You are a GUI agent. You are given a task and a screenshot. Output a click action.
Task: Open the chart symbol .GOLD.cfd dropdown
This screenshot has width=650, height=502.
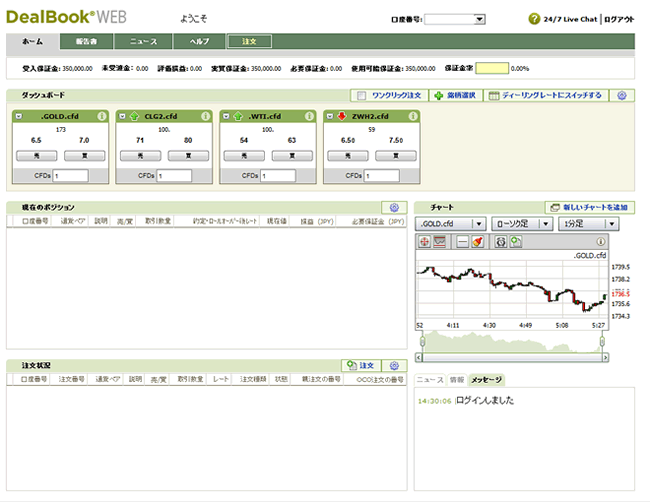[450, 224]
